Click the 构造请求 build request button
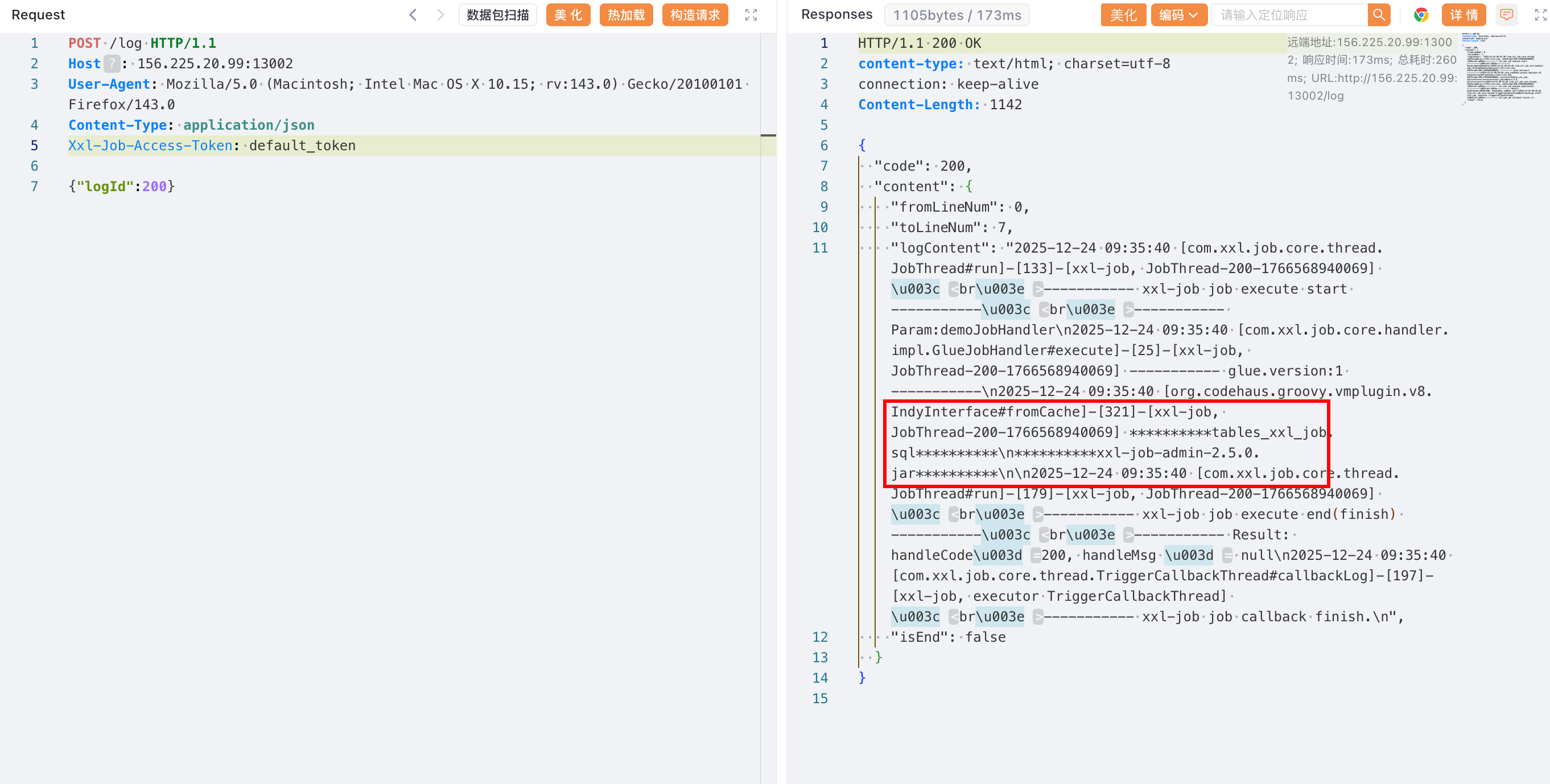 (x=694, y=14)
